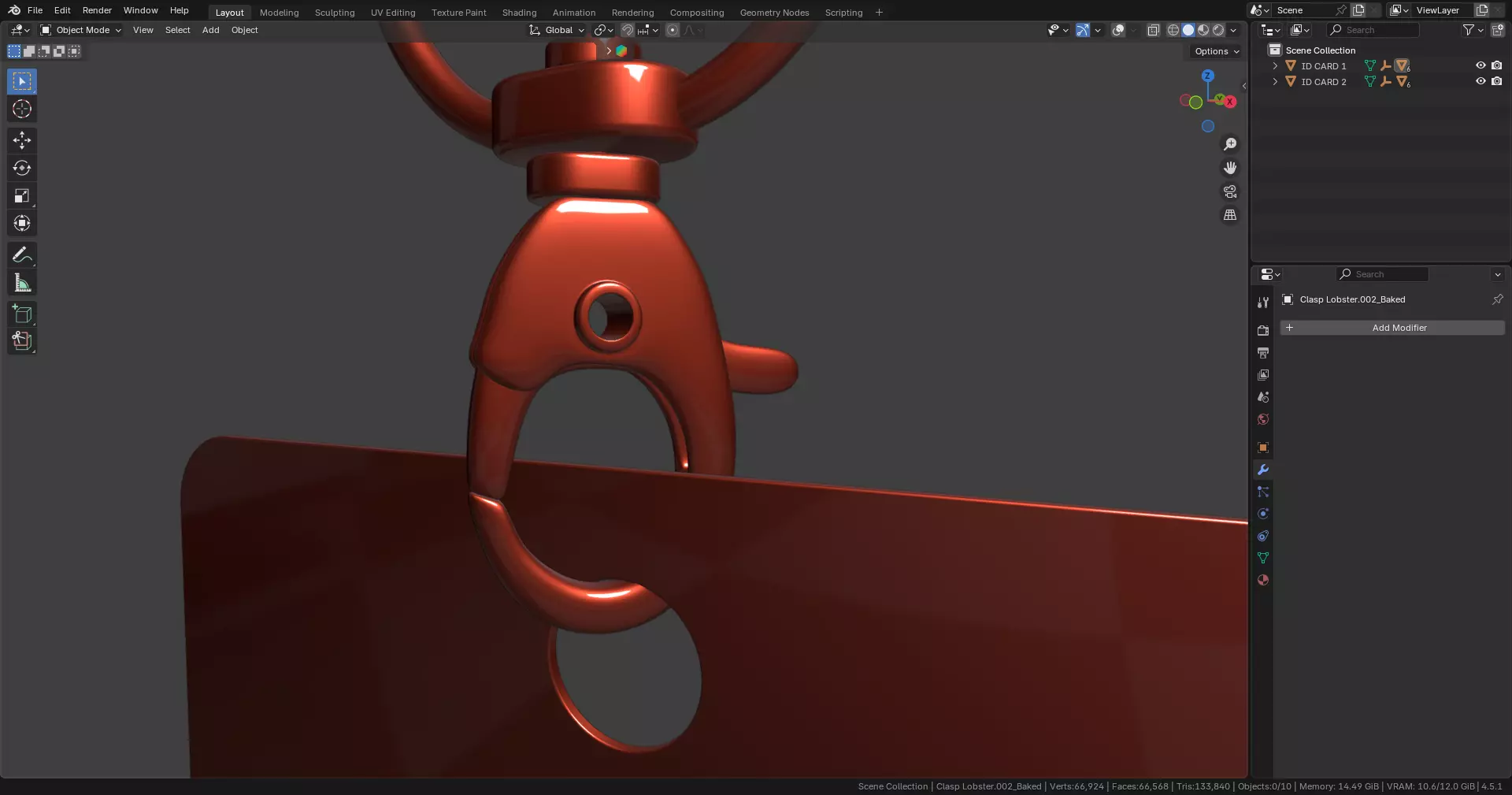Switch to the Sculpting workspace tab
1512x795 pixels.
pos(335,13)
